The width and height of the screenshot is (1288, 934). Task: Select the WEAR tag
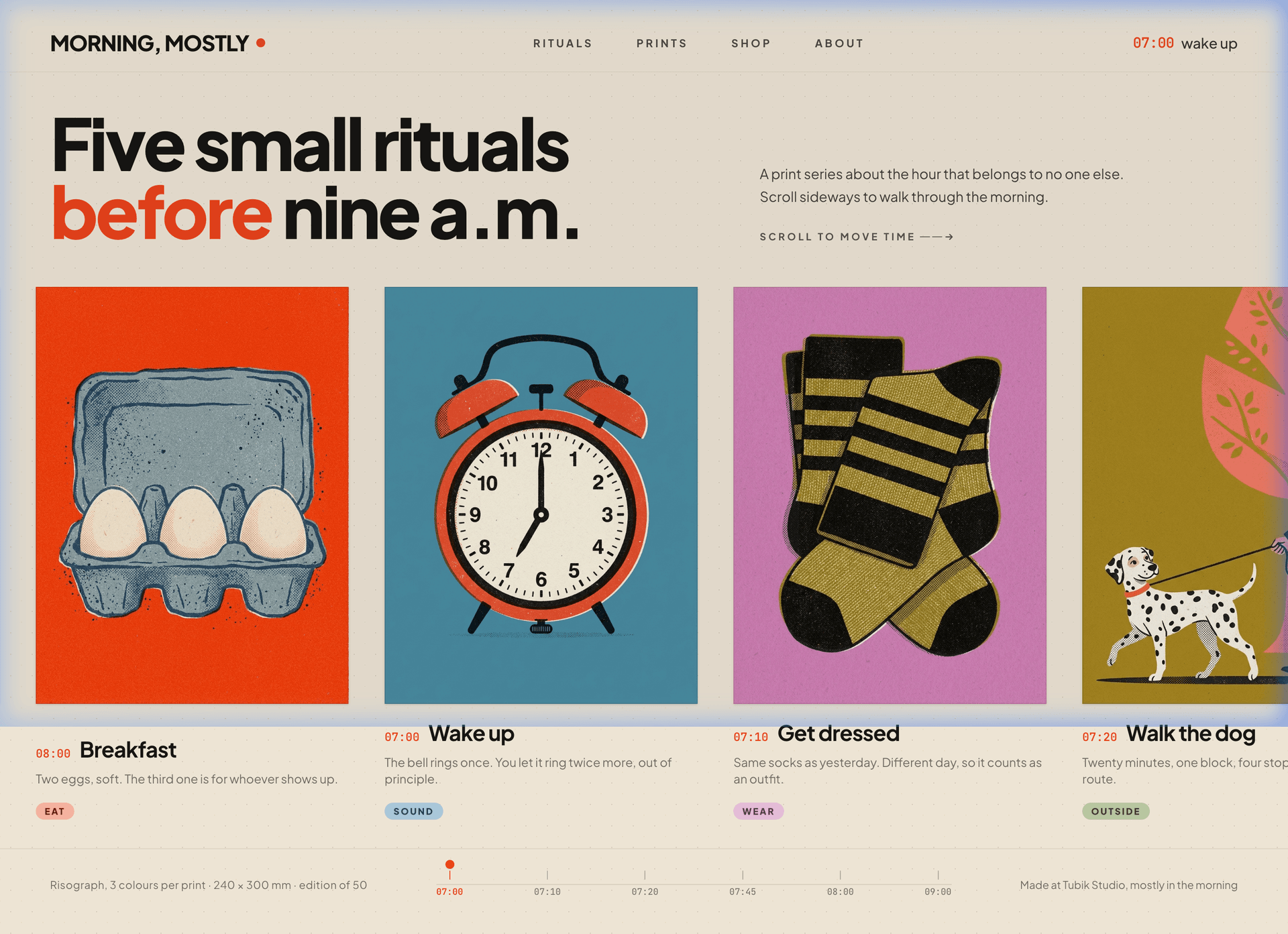[x=758, y=811]
